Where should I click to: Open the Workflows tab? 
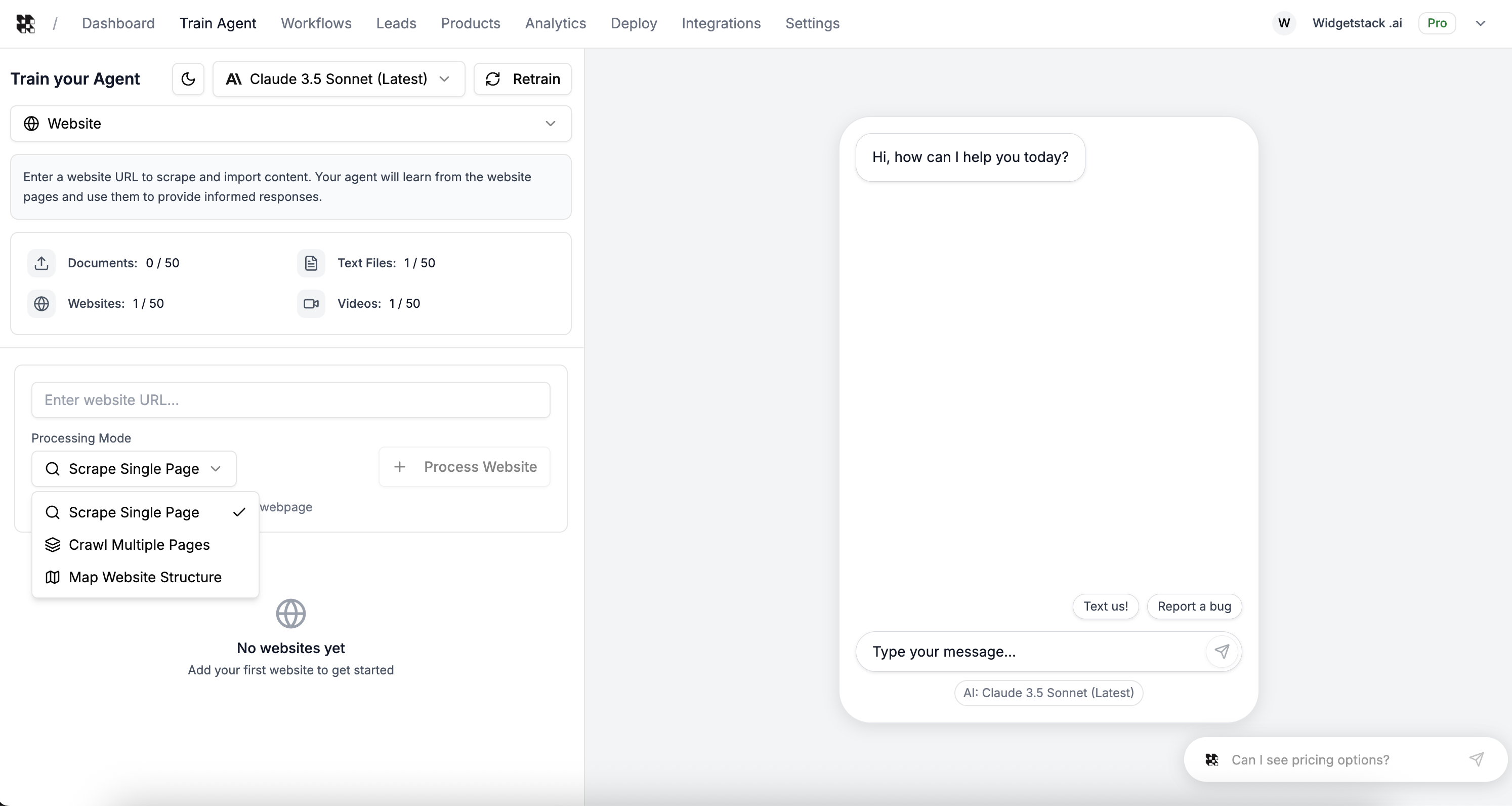tap(316, 23)
